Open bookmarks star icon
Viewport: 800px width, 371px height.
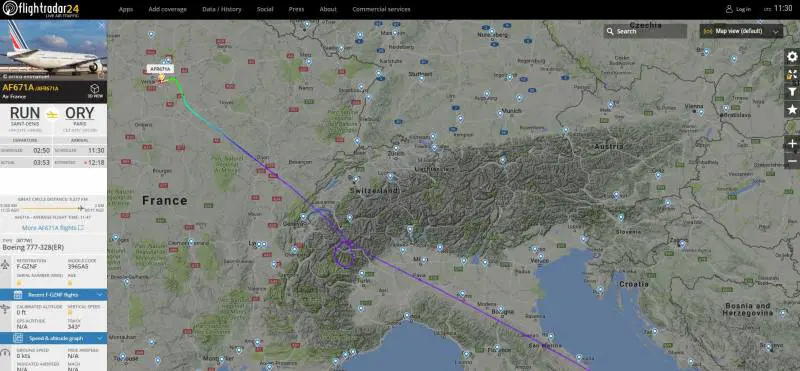click(792, 109)
